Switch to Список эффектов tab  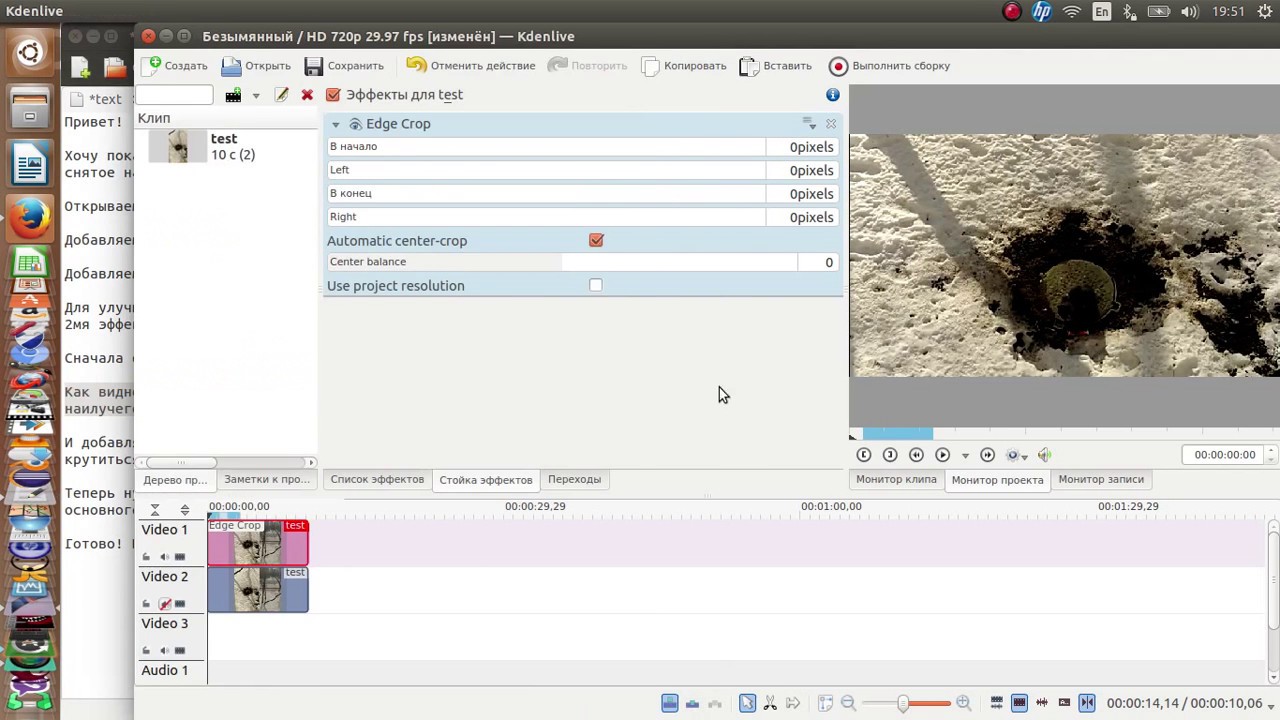(377, 480)
